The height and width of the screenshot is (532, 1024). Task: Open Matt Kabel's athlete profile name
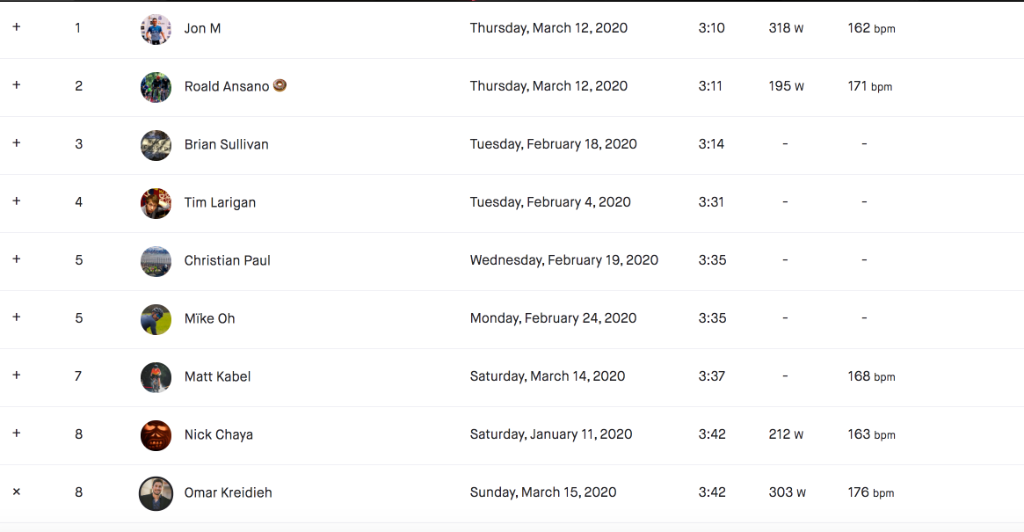click(217, 377)
